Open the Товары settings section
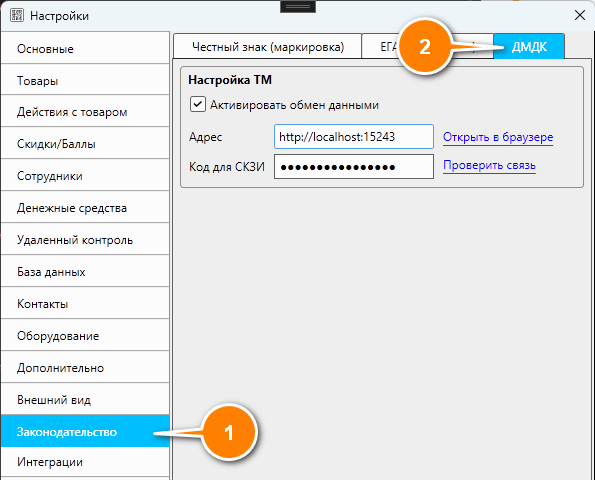The image size is (595, 480). [85, 80]
